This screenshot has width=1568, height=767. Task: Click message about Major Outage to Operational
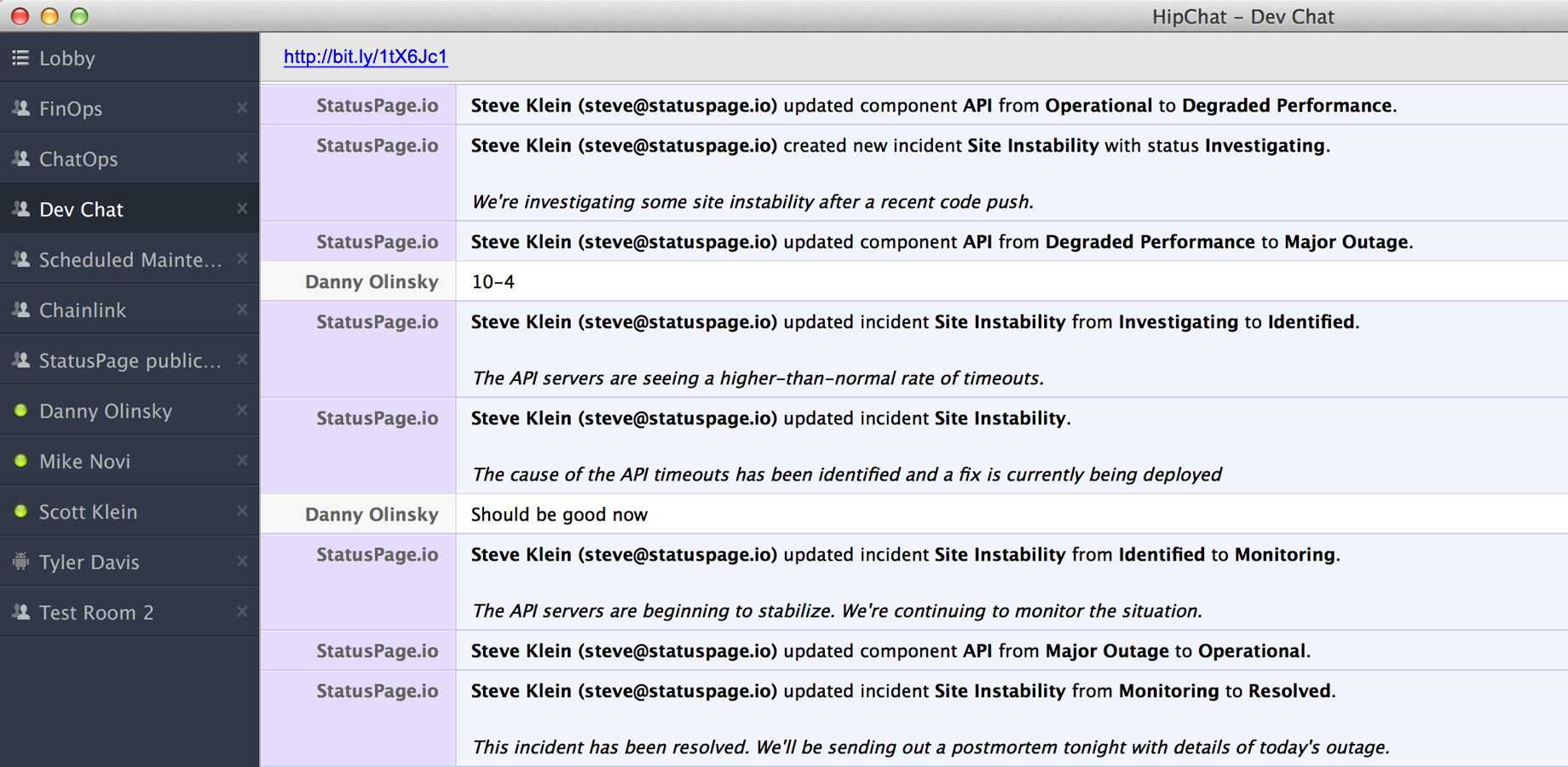click(x=891, y=651)
